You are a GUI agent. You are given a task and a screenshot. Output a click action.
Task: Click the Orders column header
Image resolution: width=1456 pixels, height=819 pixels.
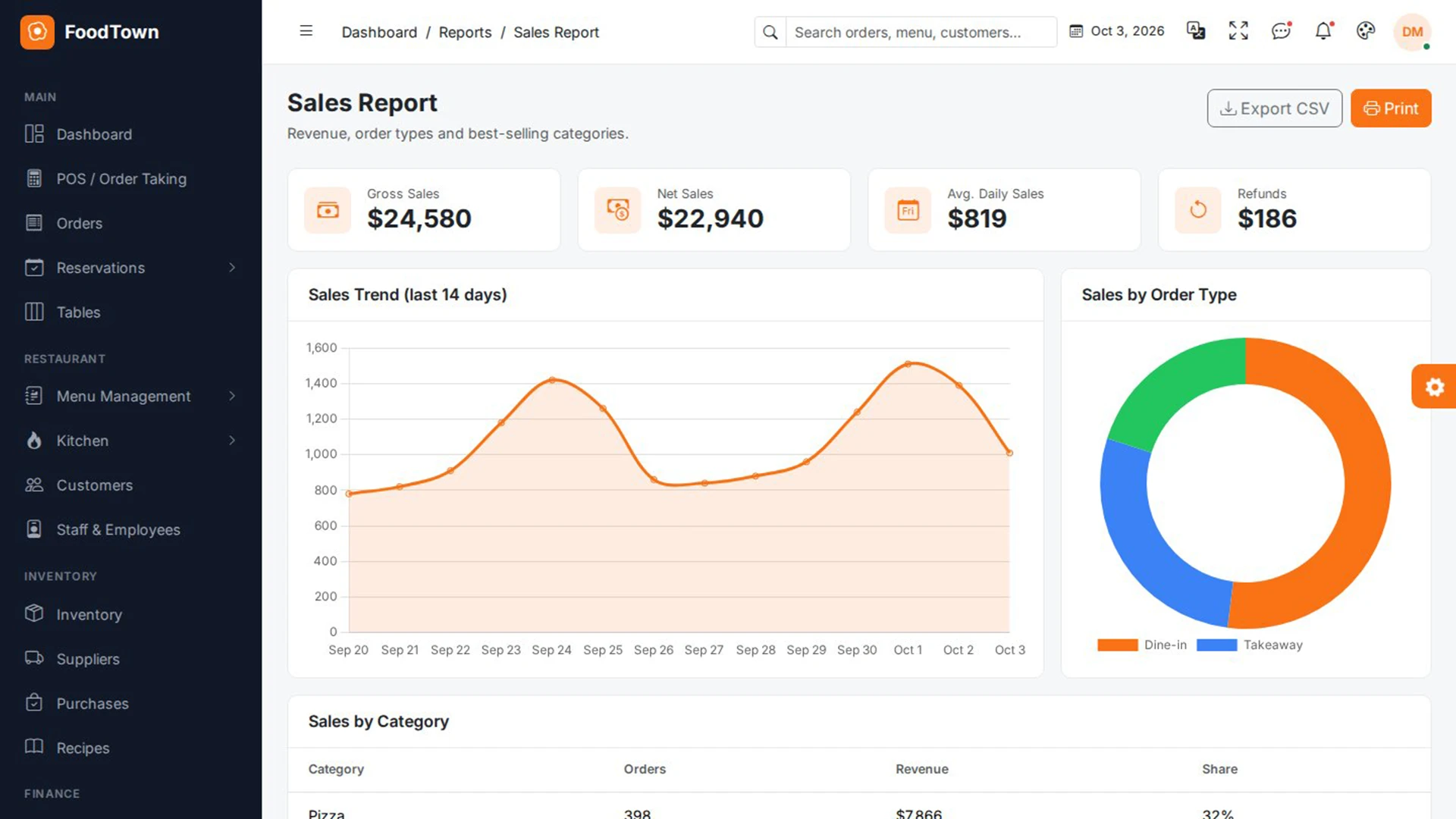(645, 769)
